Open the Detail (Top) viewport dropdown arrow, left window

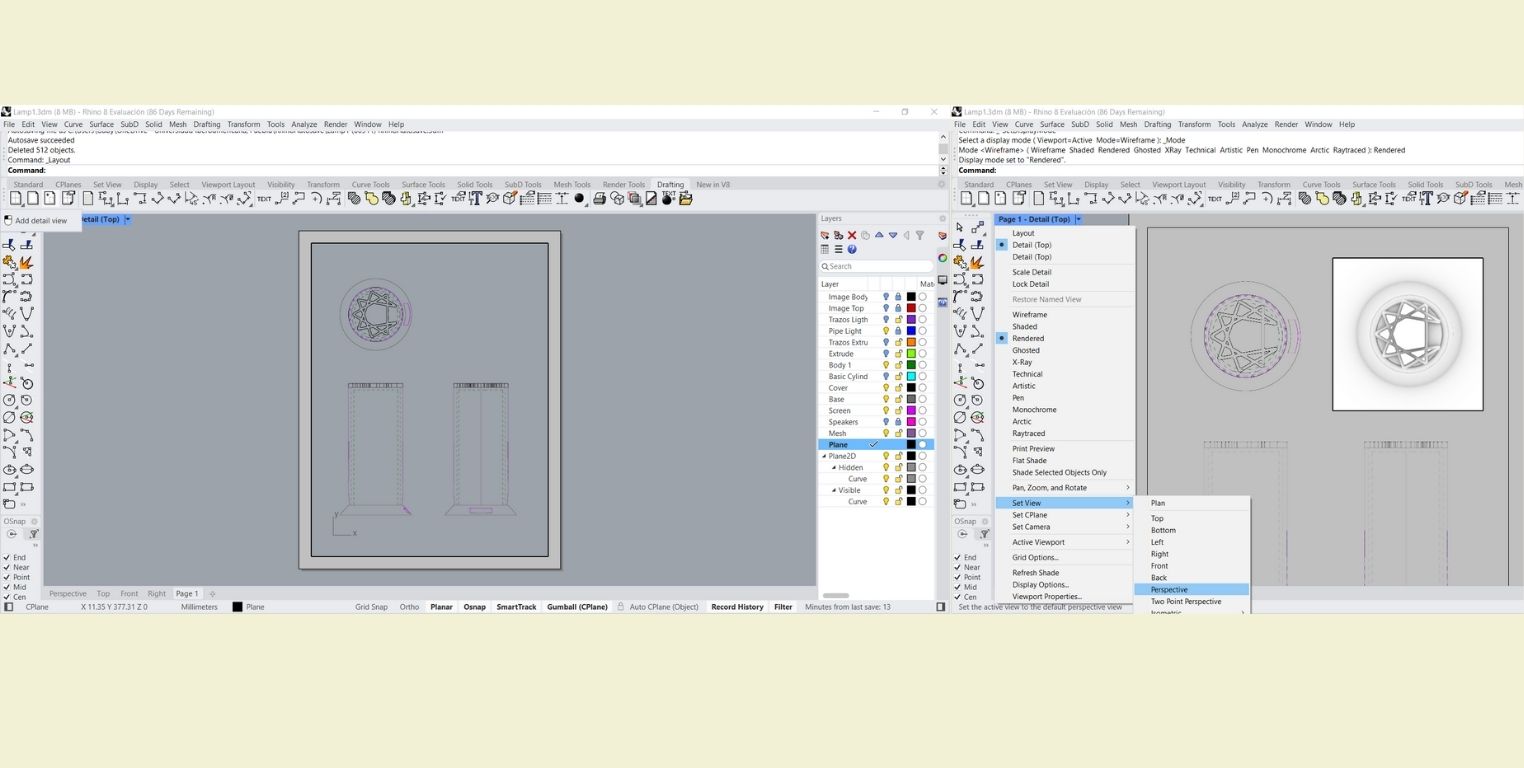coord(127,219)
